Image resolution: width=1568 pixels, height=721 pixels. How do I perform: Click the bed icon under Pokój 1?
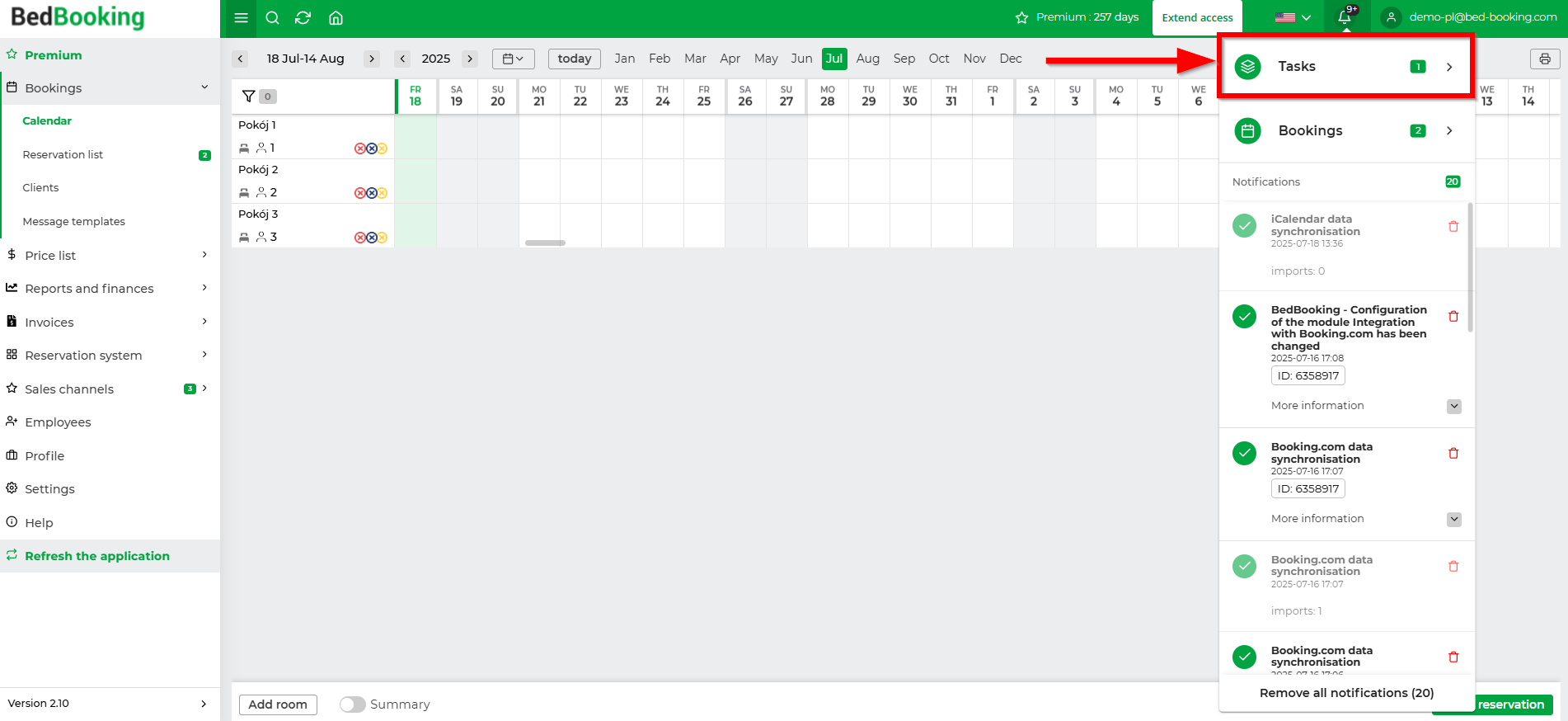[244, 148]
